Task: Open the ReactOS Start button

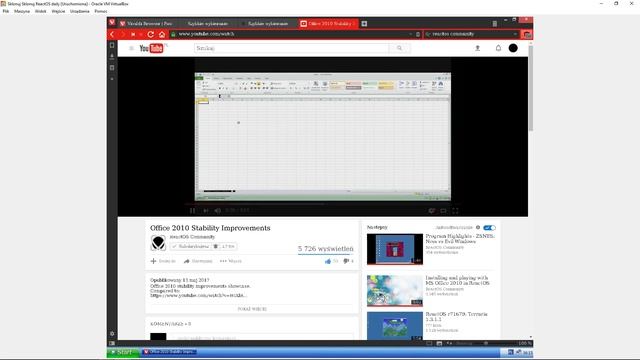Action: point(123,352)
